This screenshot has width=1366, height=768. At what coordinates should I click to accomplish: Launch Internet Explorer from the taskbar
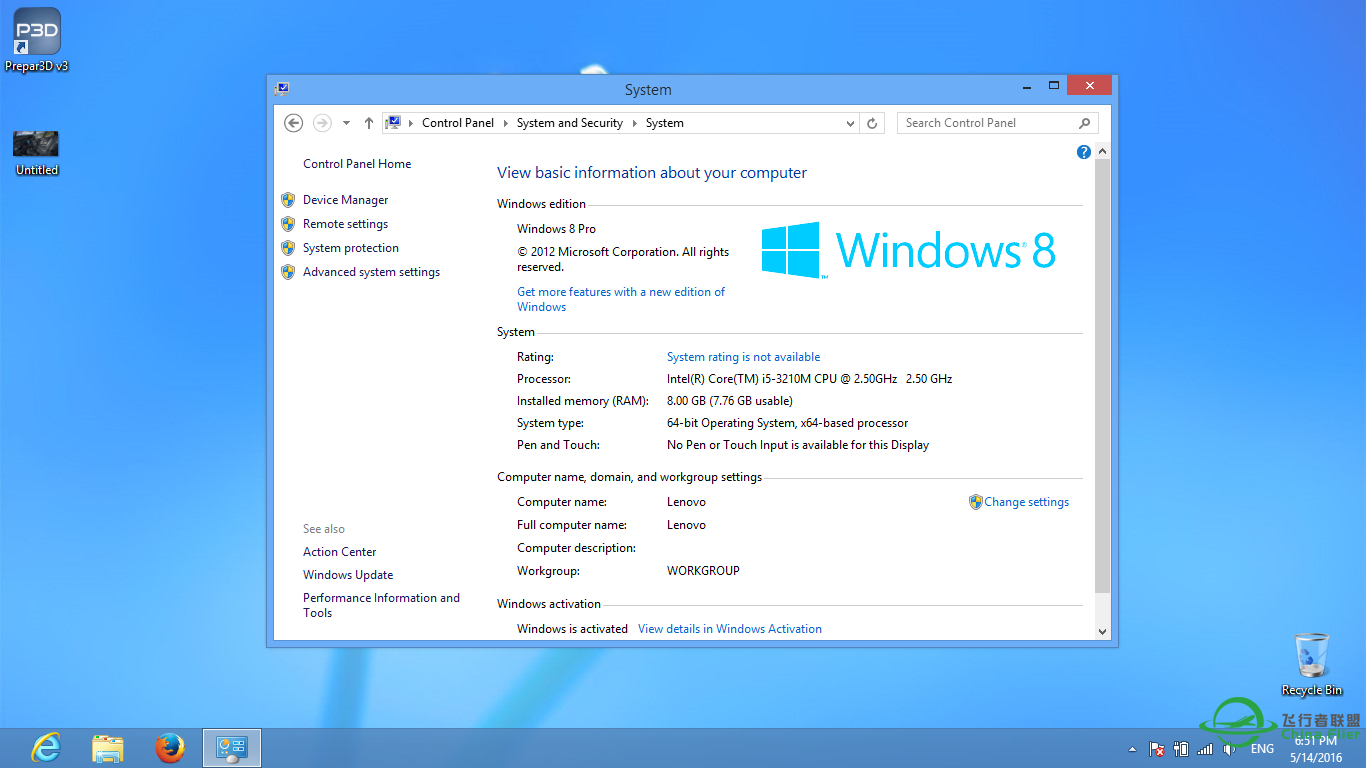(46, 747)
